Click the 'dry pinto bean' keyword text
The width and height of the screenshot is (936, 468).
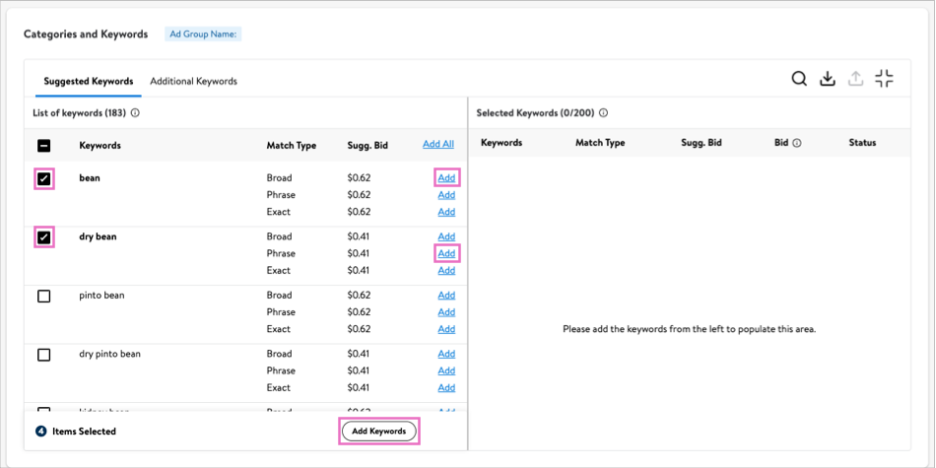coord(110,354)
